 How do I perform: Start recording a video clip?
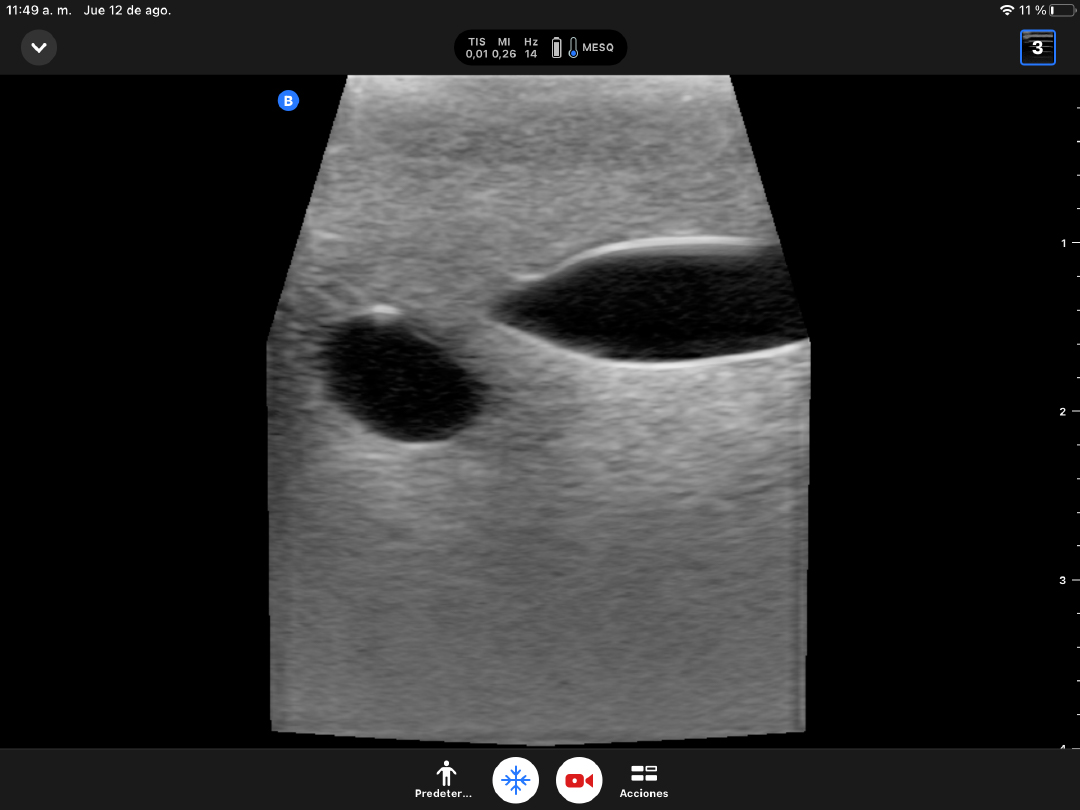click(579, 780)
